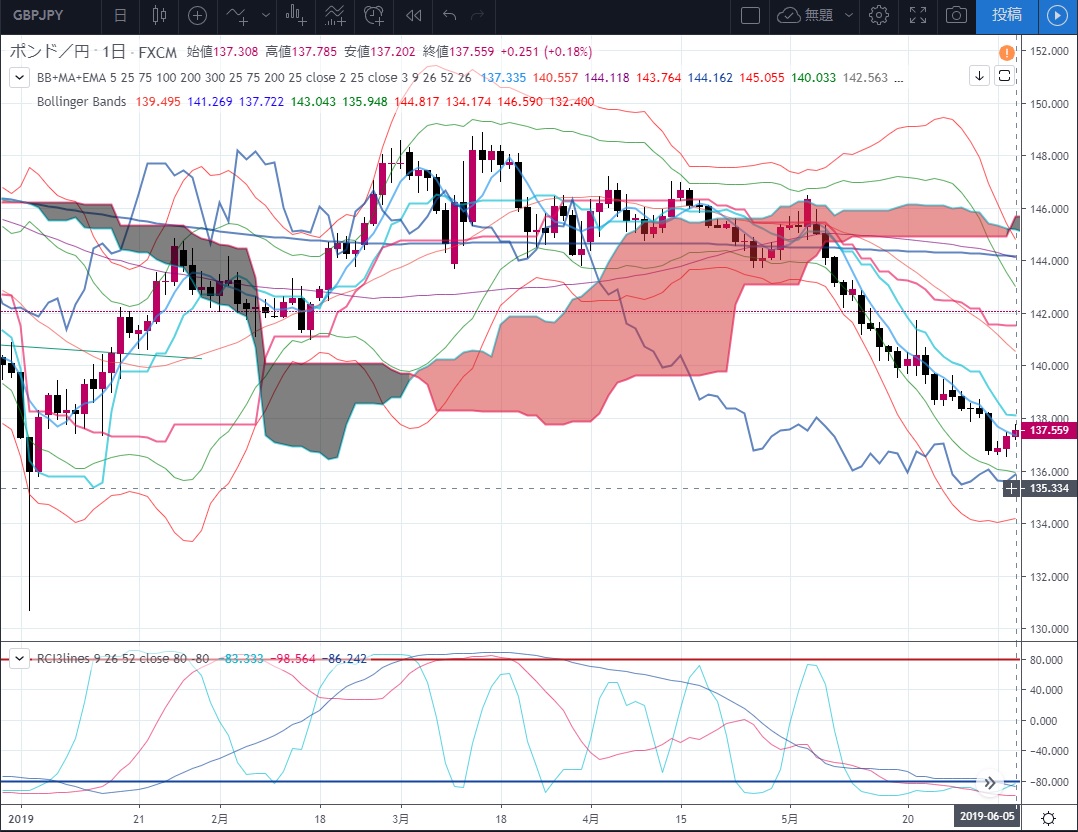Open the financials bar chart tool
Viewport: 1078px width, 832px height.
click(x=296, y=15)
